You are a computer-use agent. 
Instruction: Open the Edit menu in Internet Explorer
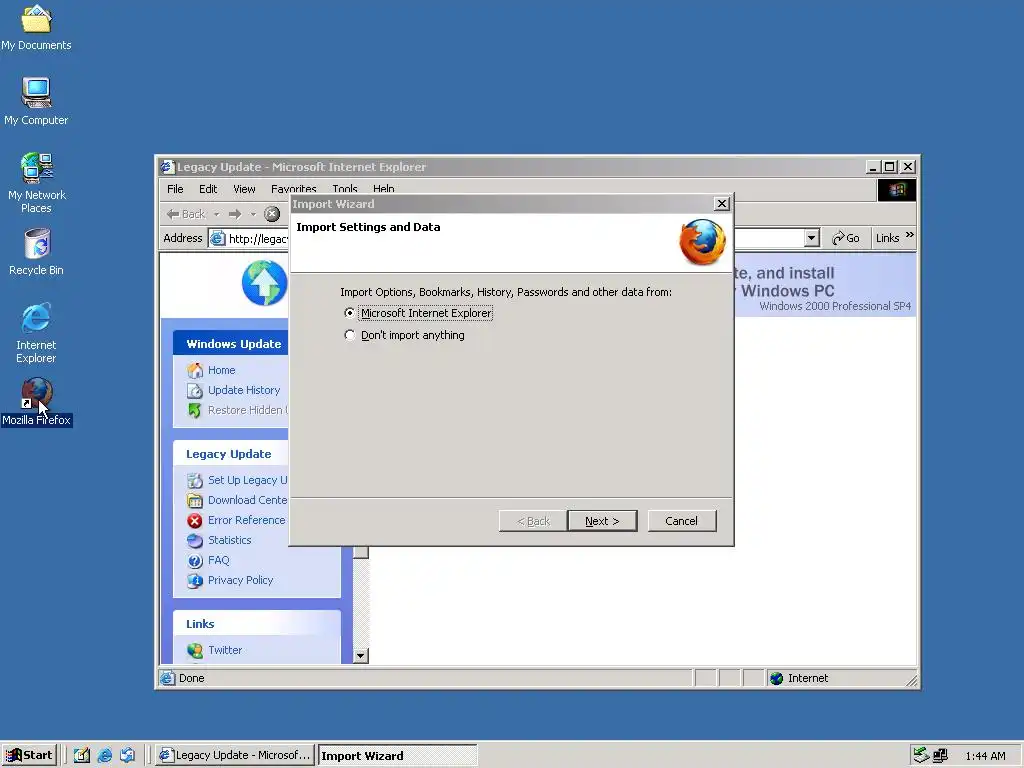(208, 189)
